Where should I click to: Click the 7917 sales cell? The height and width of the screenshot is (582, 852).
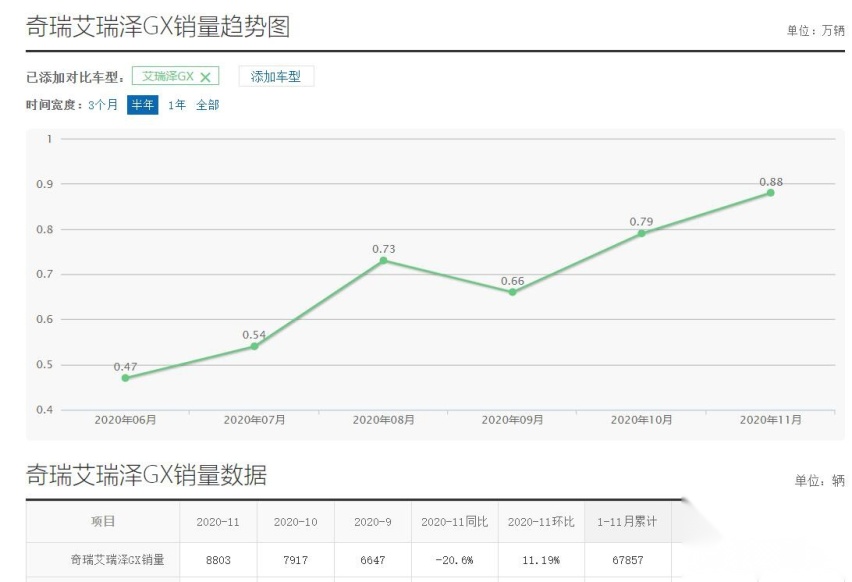click(296, 560)
